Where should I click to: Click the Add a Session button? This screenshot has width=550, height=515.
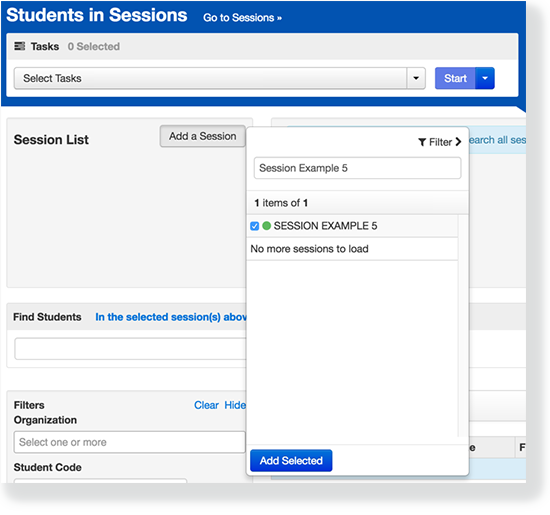(202, 136)
